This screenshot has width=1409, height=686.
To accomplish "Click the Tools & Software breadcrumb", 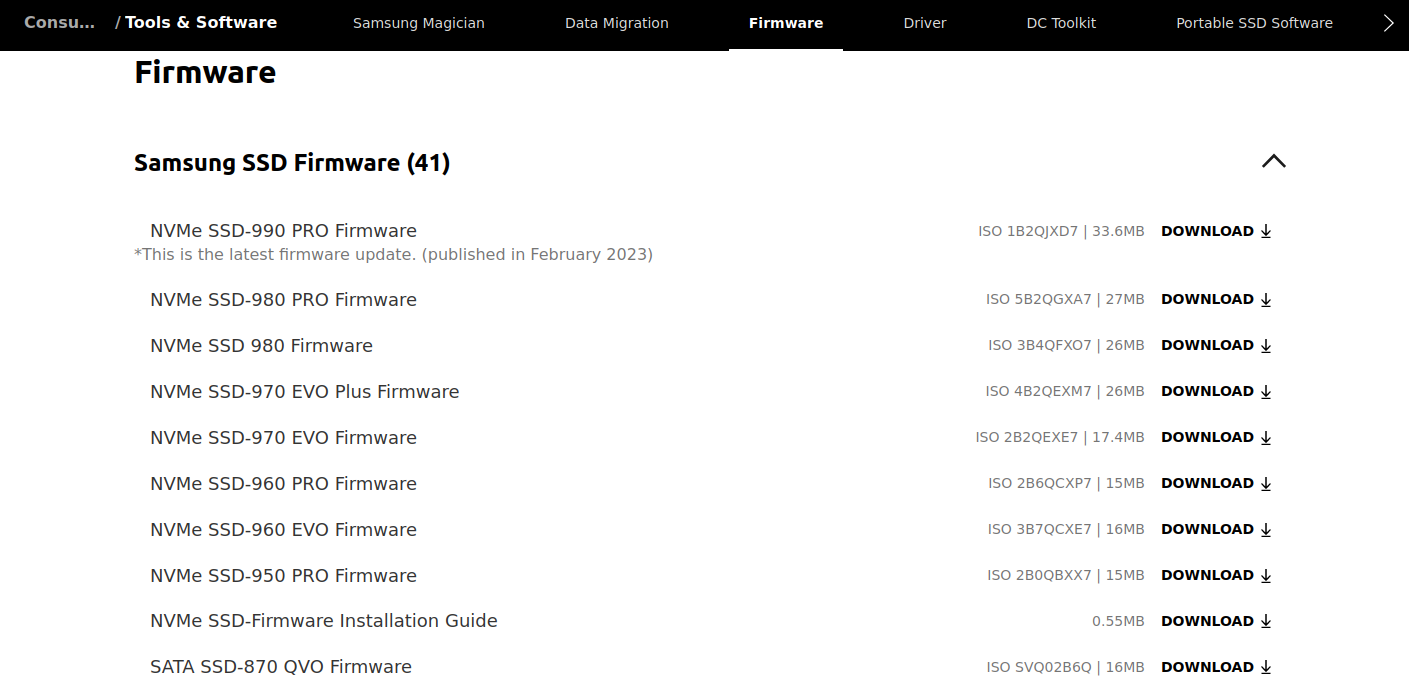I will click(201, 22).
